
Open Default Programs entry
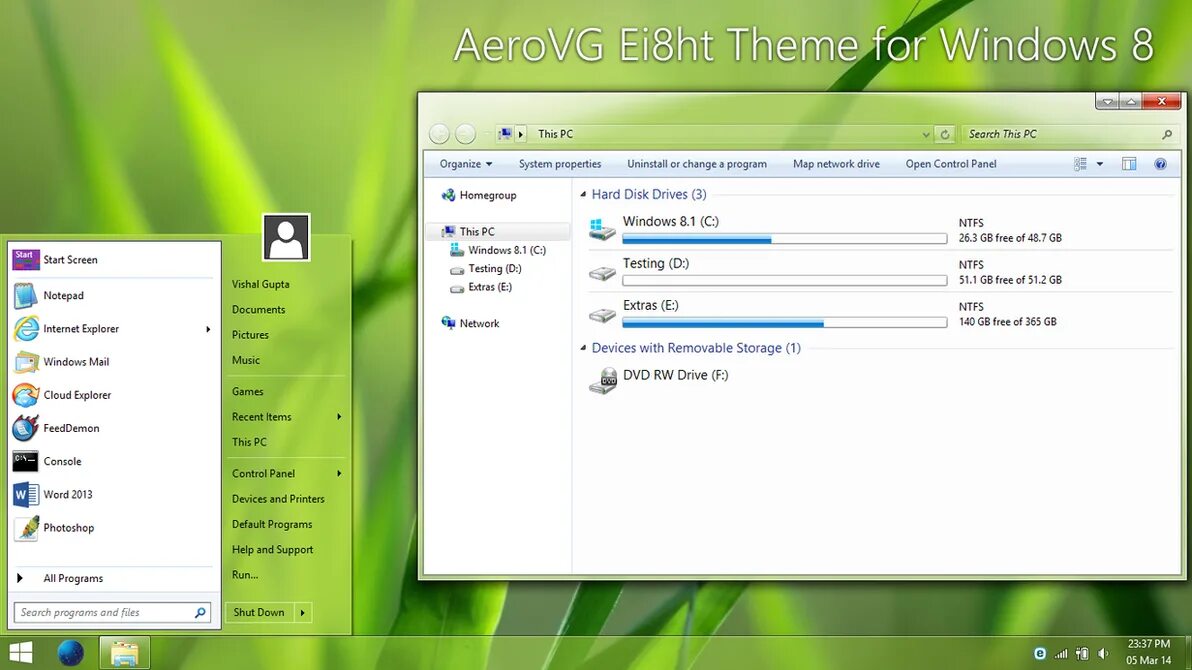pyautogui.click(x=272, y=525)
